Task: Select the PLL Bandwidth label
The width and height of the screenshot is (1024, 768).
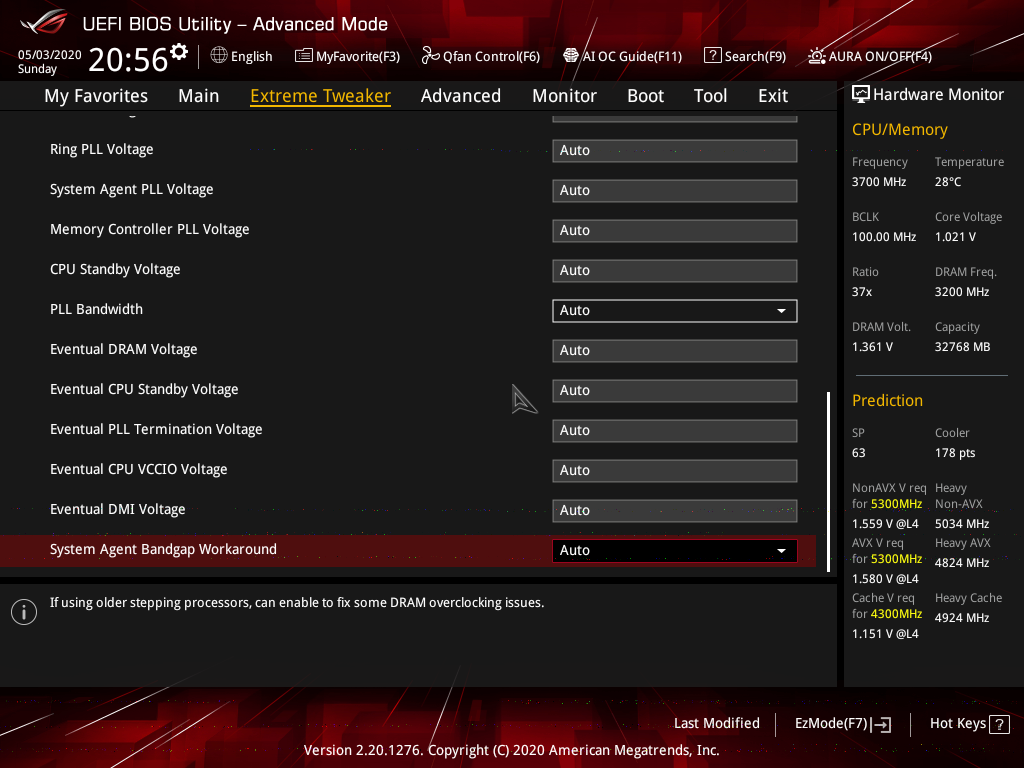Action: pyautogui.click(x=97, y=310)
